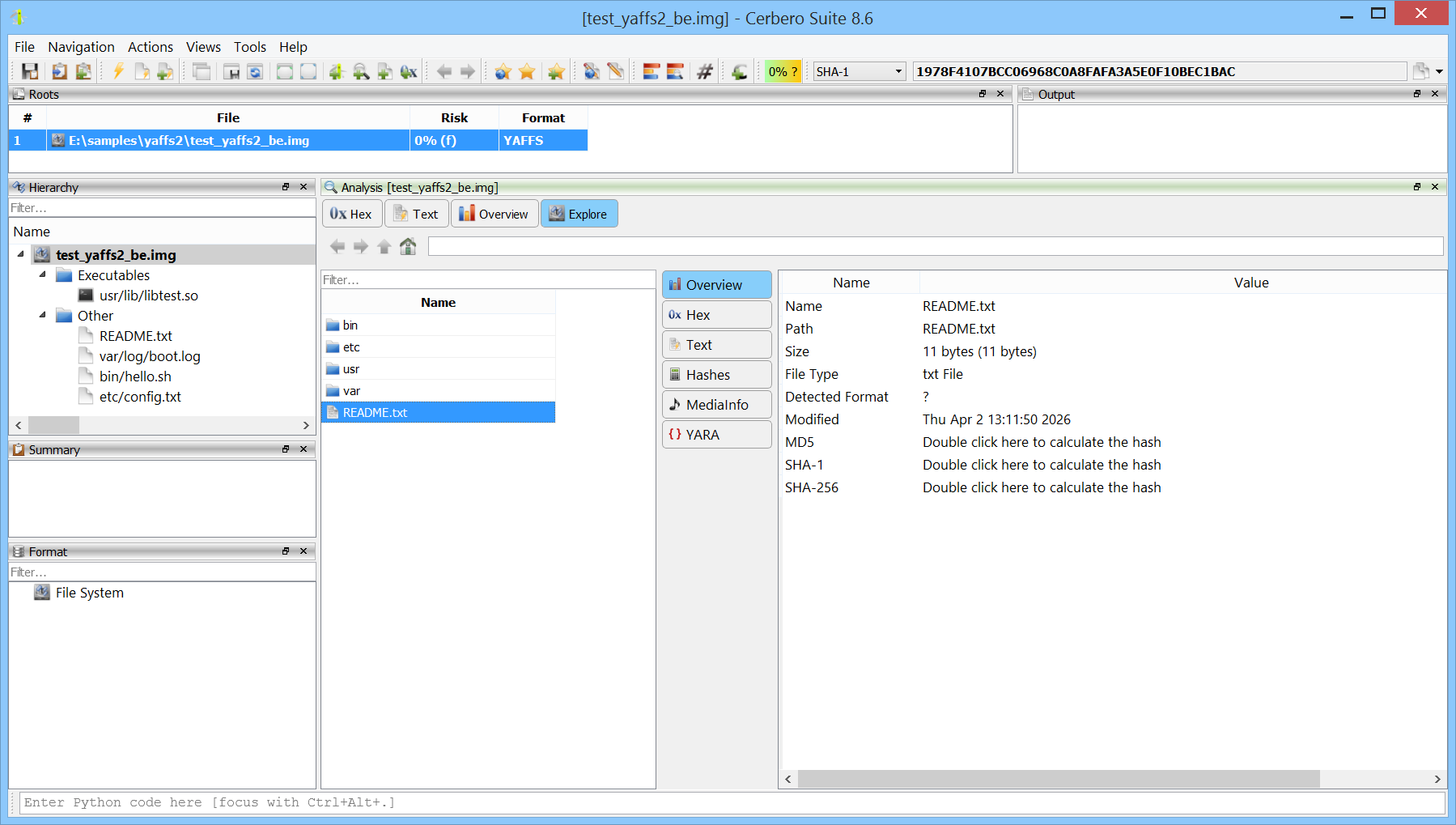Click the Save floppy disk toolbar icon
1456x825 pixels.
(30, 71)
